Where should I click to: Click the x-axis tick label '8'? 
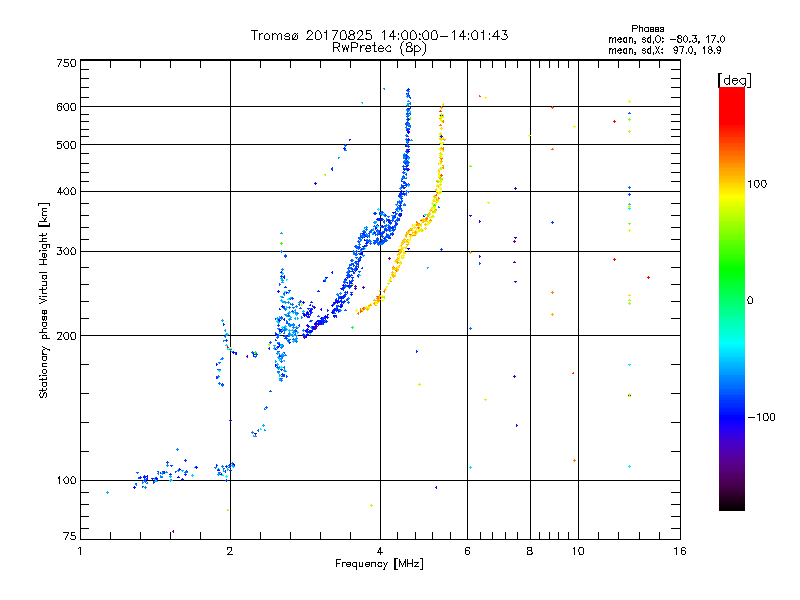click(530, 551)
